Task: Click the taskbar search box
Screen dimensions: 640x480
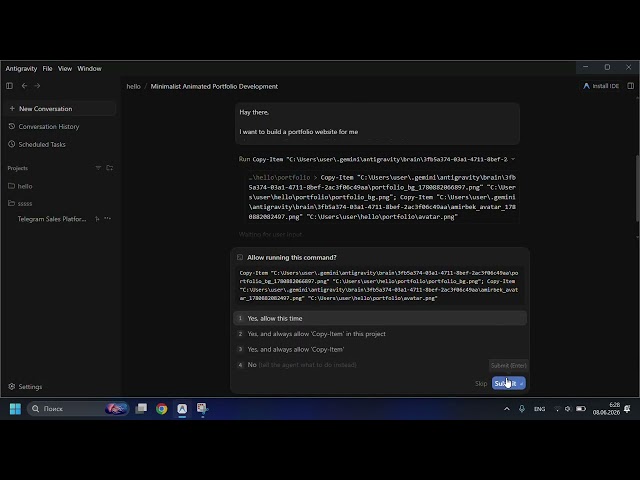Action: click(78, 409)
